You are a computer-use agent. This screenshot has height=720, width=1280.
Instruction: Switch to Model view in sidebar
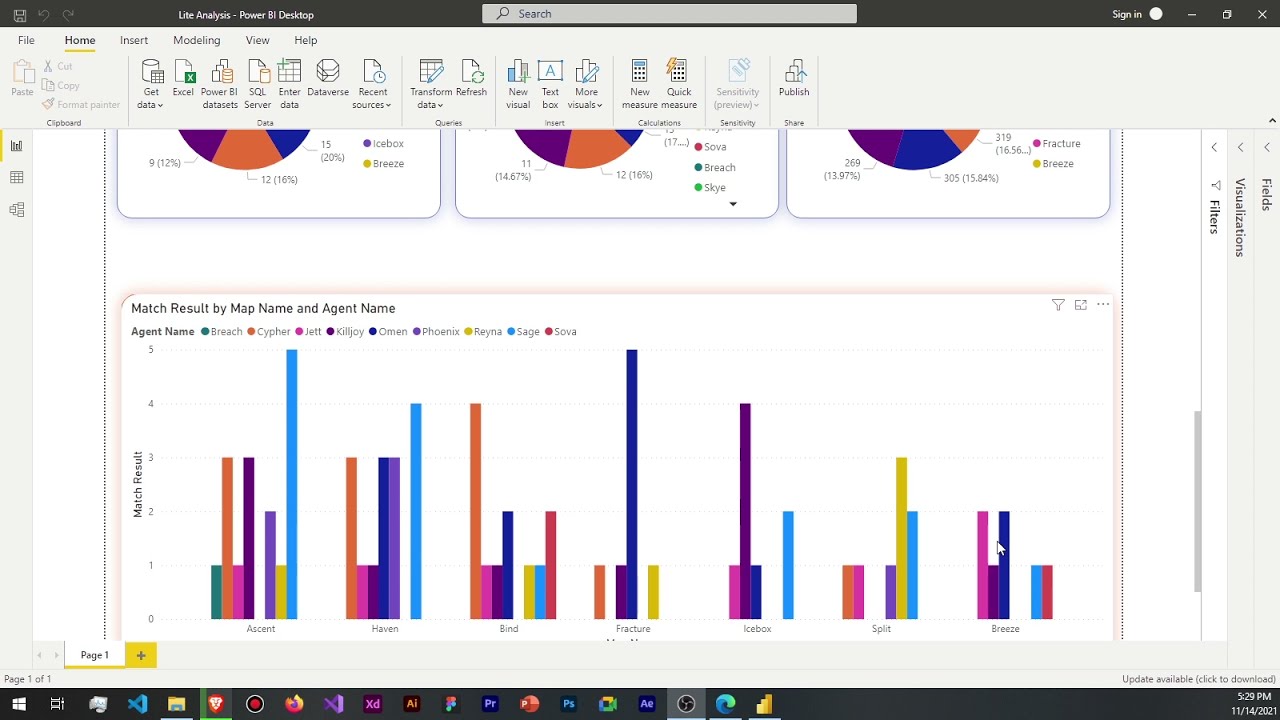point(16,210)
